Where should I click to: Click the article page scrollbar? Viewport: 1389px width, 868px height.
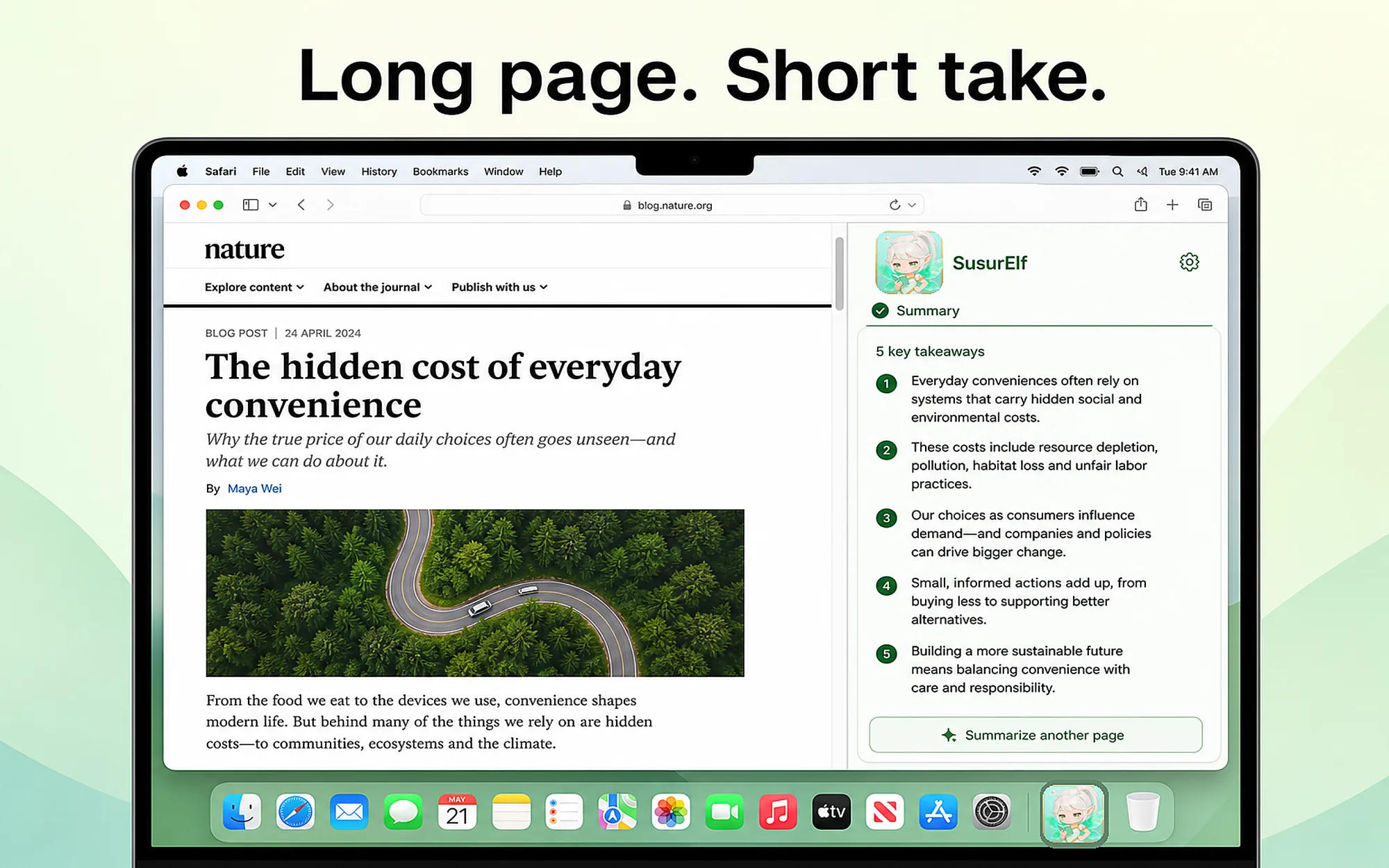839,274
